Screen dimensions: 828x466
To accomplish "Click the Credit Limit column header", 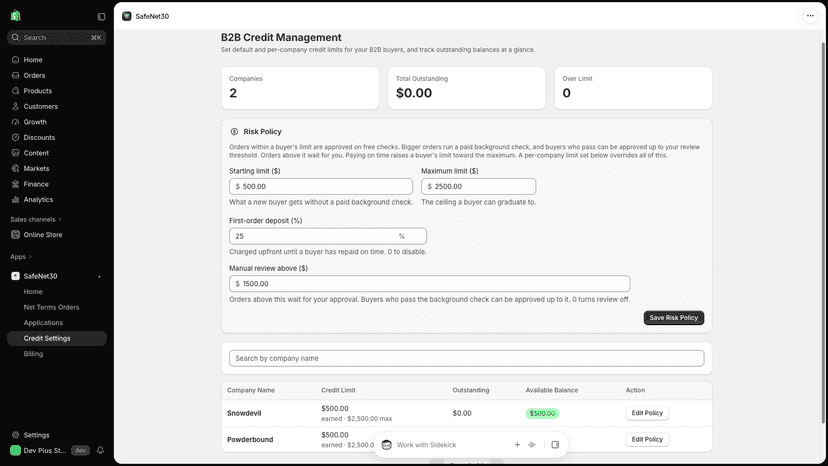I will click(x=338, y=390).
